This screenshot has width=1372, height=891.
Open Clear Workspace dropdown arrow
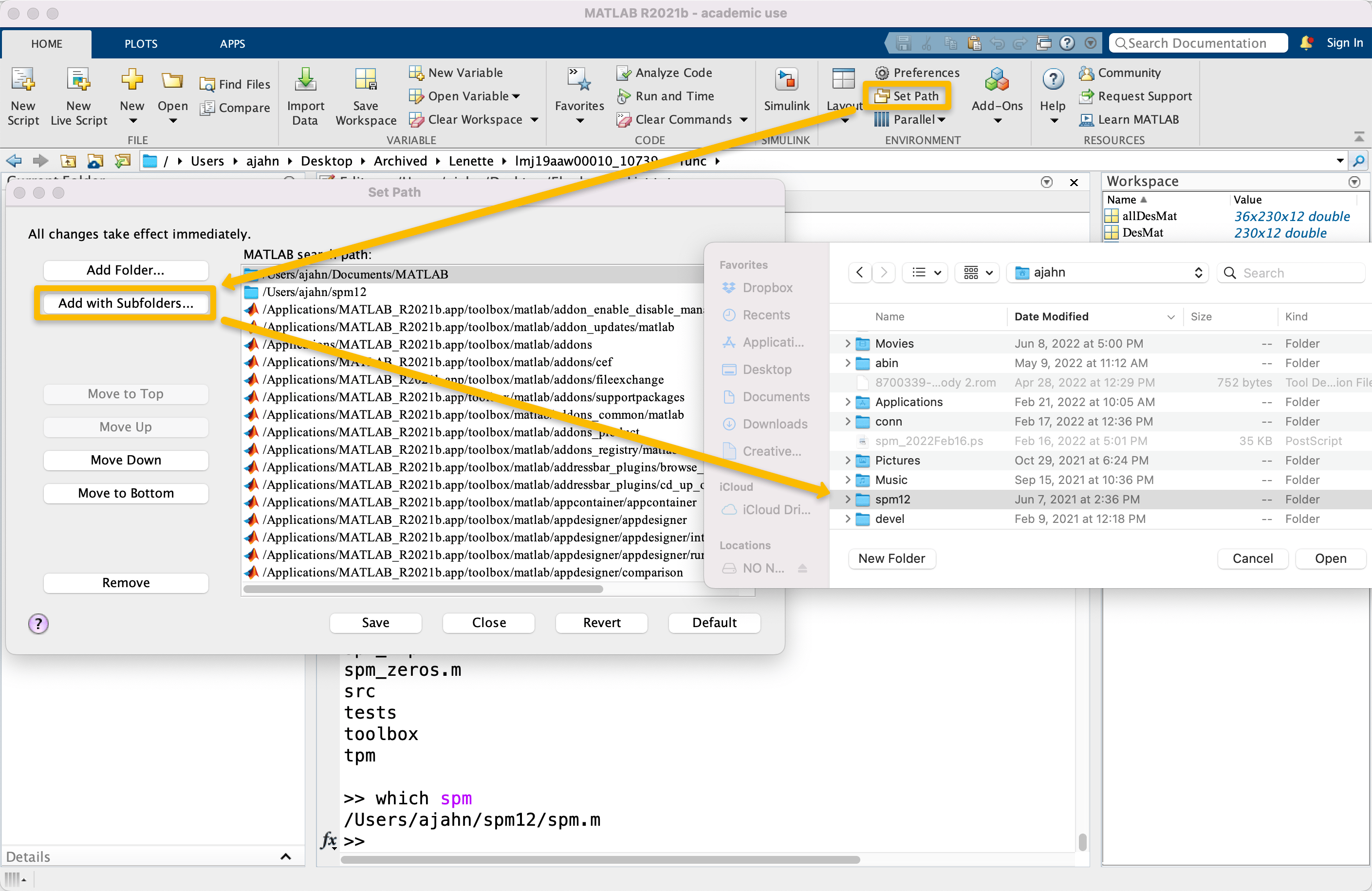point(535,120)
